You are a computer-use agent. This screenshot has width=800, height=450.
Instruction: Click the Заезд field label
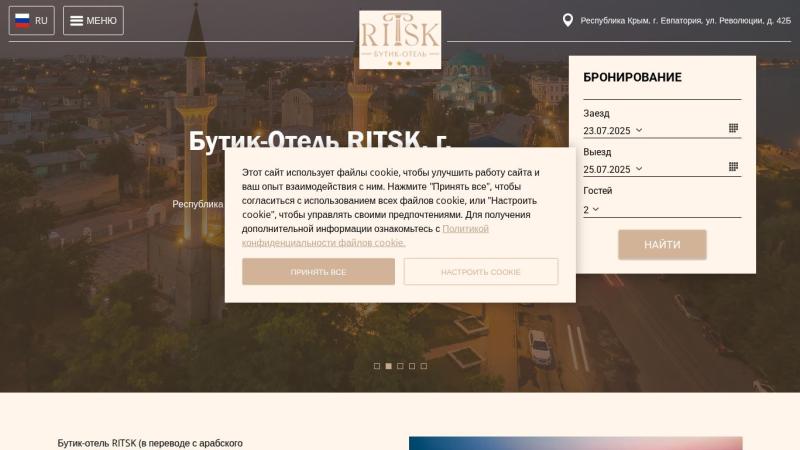pyautogui.click(x=596, y=113)
